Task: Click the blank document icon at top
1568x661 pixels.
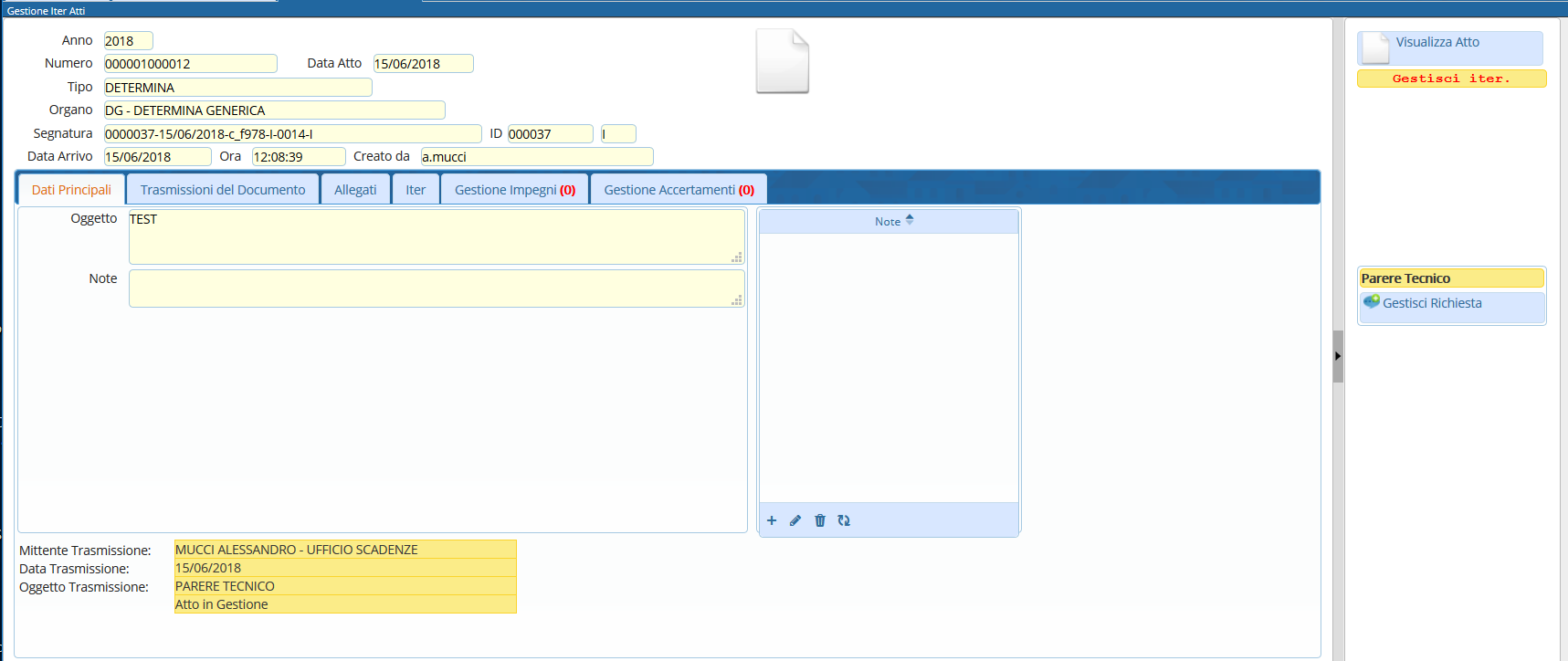Action: coord(782,61)
